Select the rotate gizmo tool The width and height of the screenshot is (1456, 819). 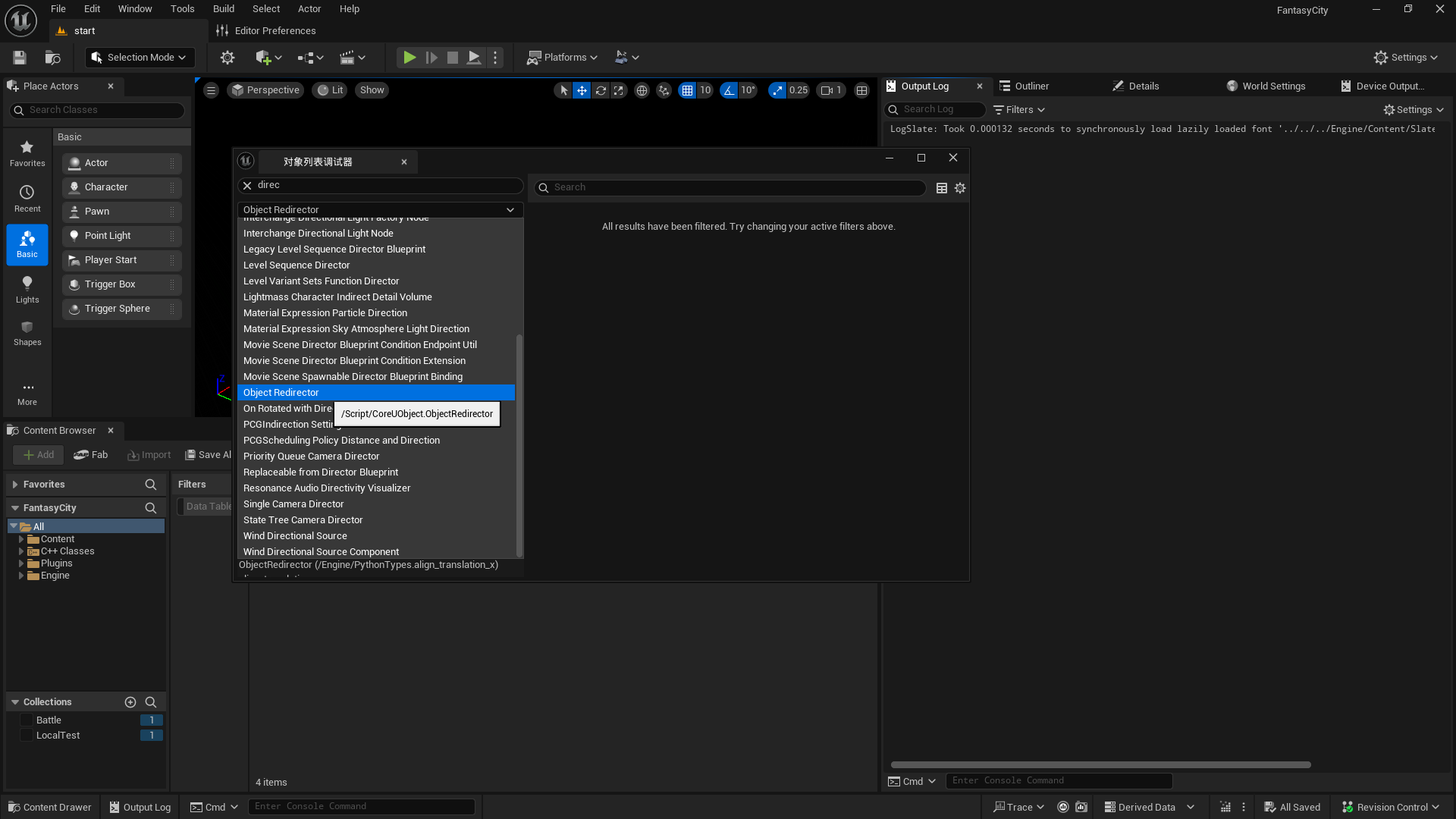tap(601, 90)
